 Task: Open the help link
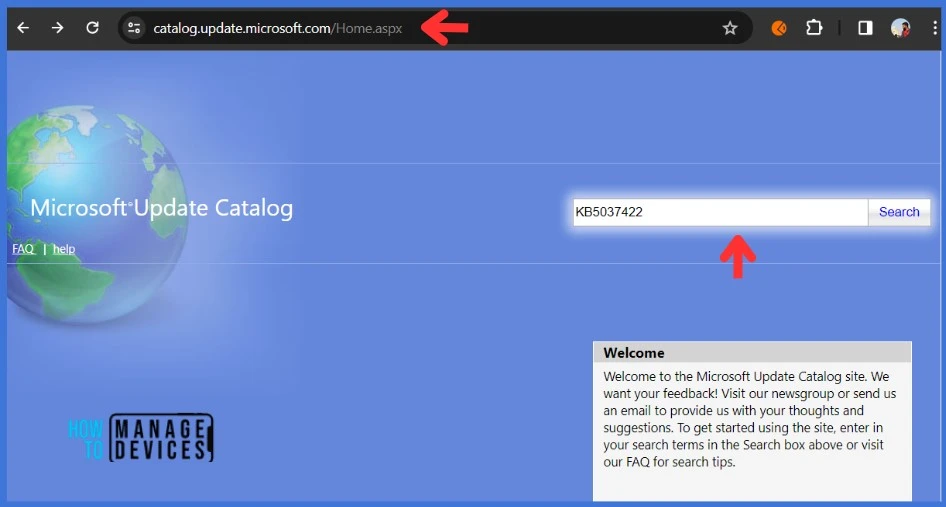click(x=64, y=249)
